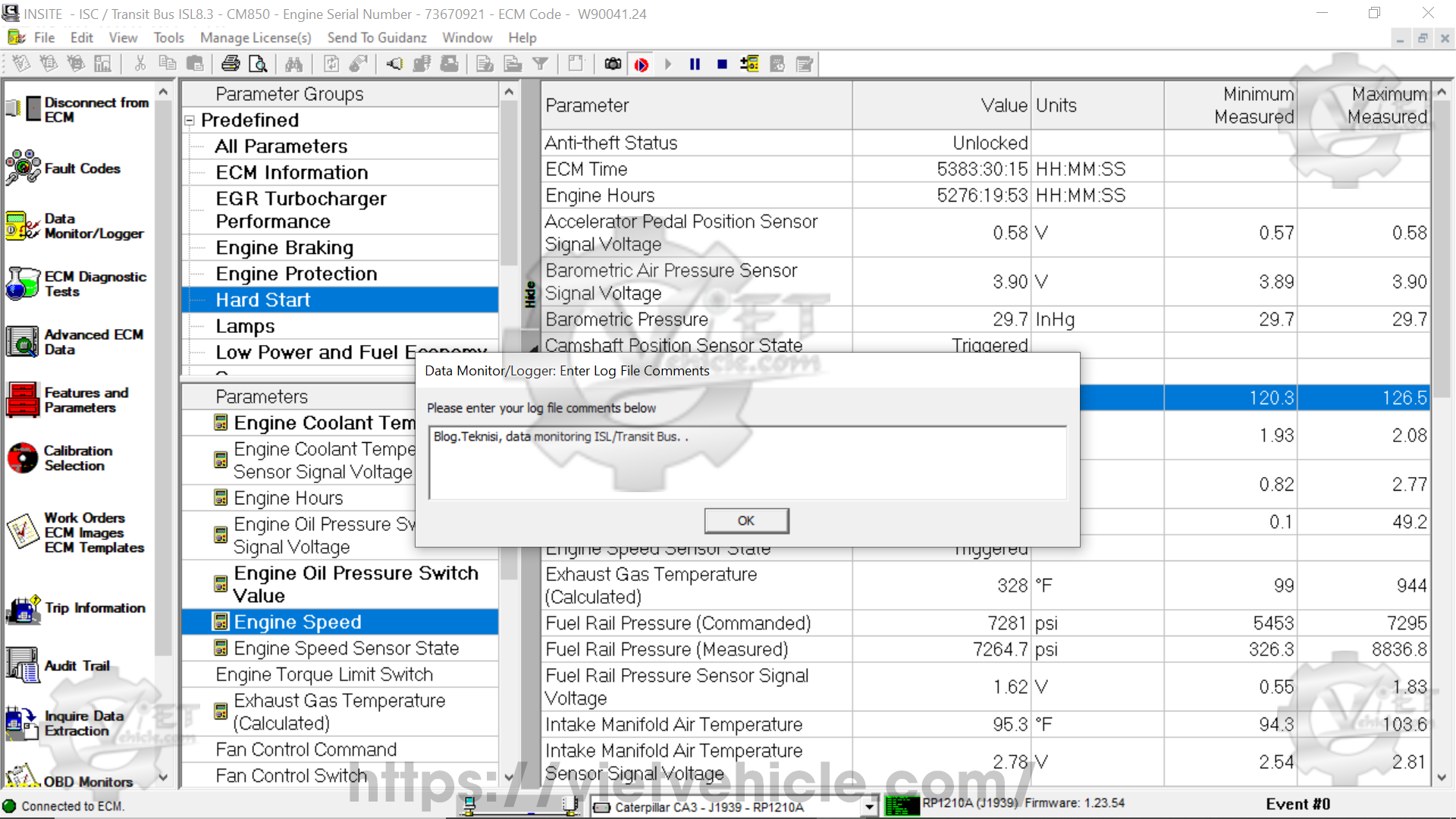Image resolution: width=1456 pixels, height=819 pixels.
Task: Click the Print Preview icon
Action: (x=258, y=64)
